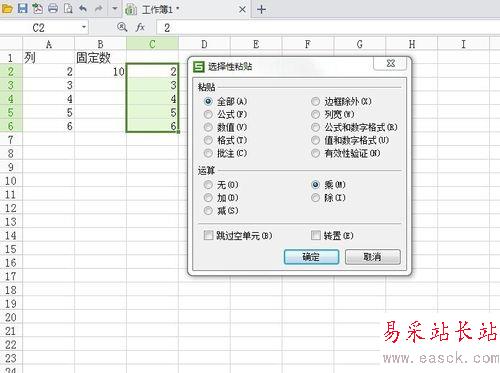500x373 pixels.
Task: Click into the formula bar showing 2
Action: tap(328, 28)
